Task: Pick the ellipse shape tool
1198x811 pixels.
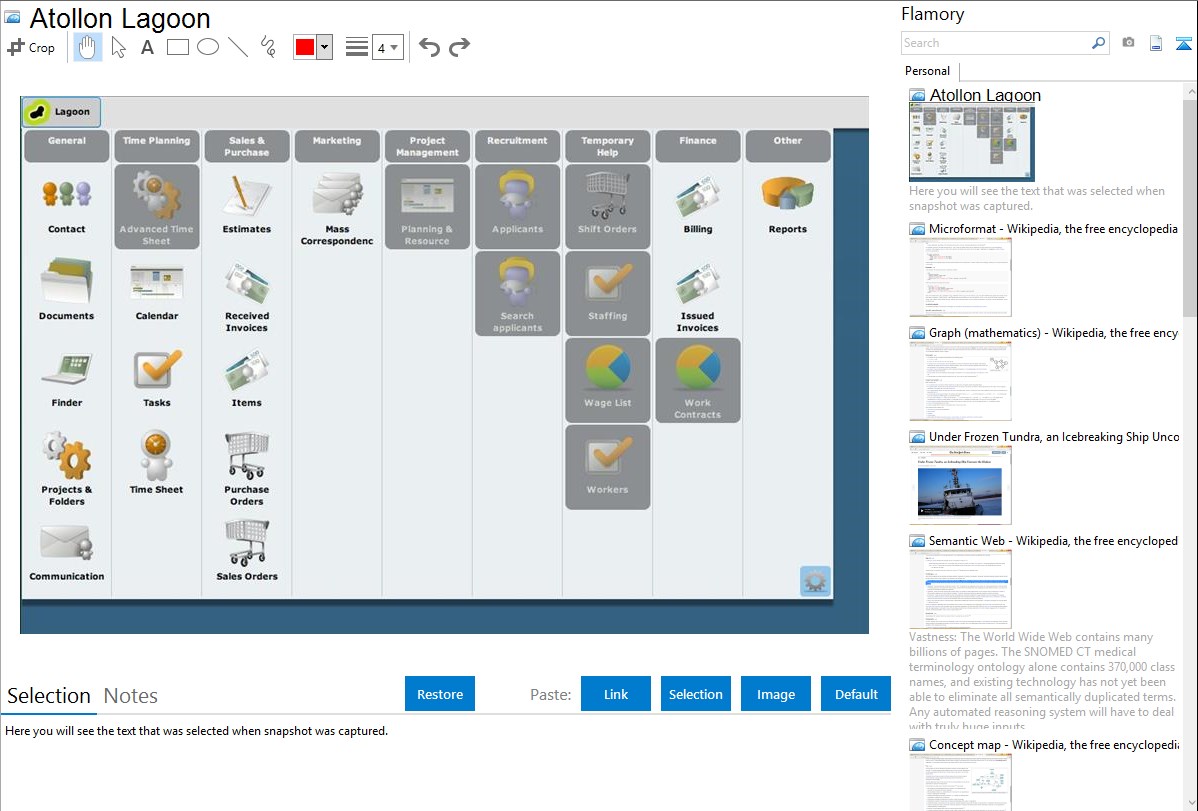Action: click(x=208, y=47)
